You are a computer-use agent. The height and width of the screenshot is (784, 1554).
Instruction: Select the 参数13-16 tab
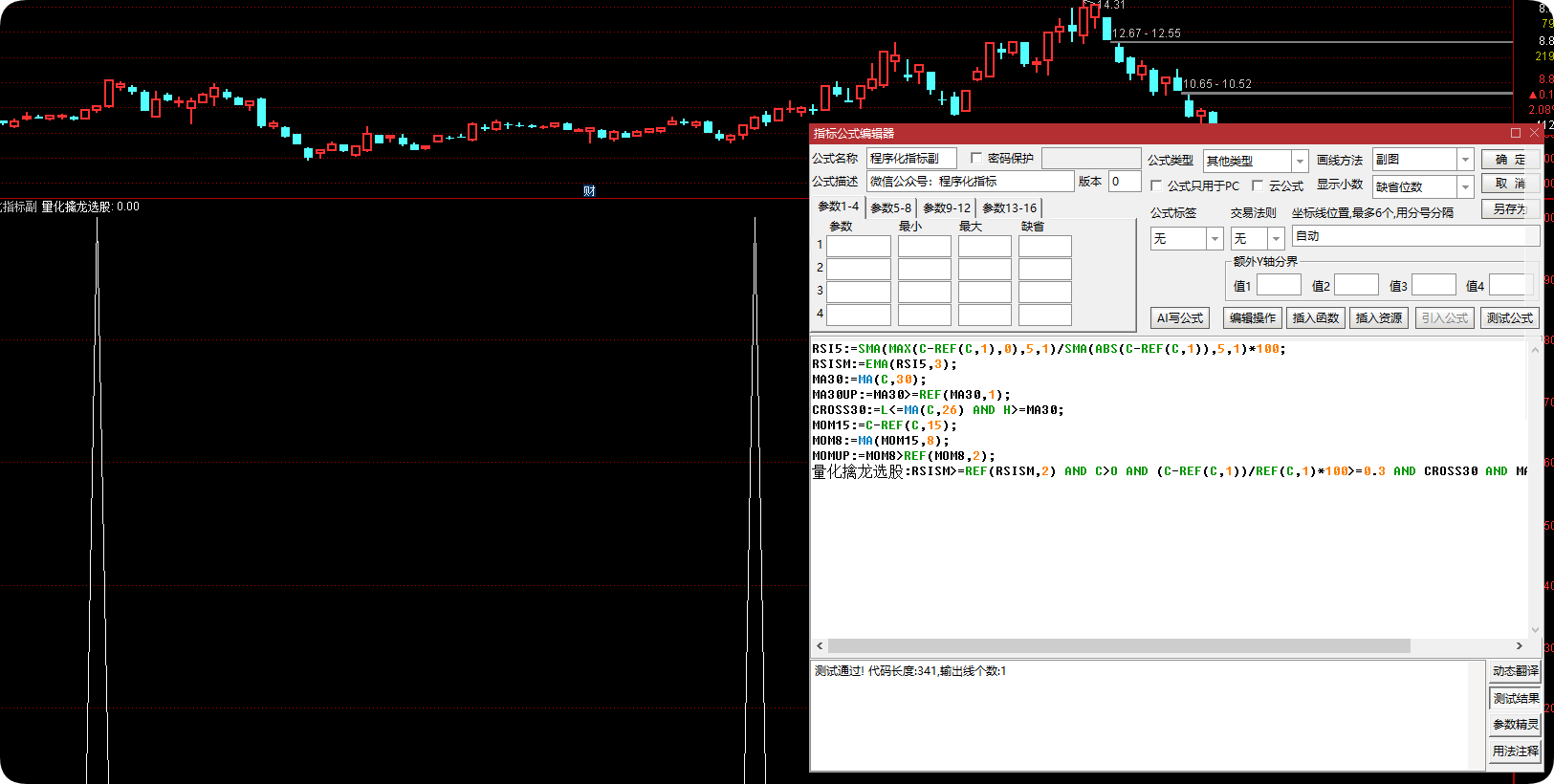(x=1009, y=207)
